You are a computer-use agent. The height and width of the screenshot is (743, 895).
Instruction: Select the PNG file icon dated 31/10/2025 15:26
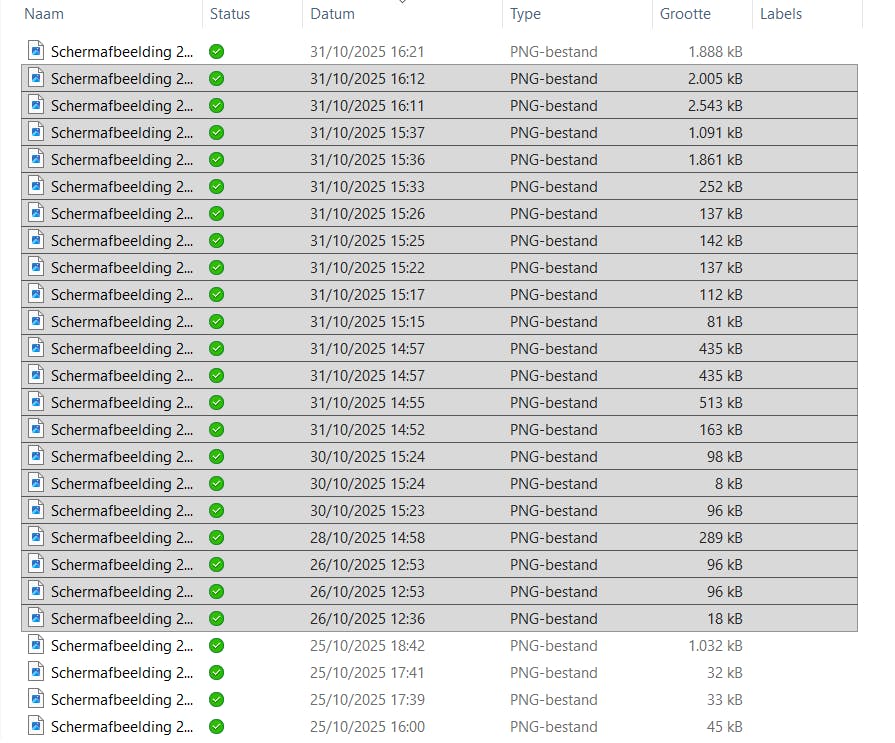click(36, 213)
